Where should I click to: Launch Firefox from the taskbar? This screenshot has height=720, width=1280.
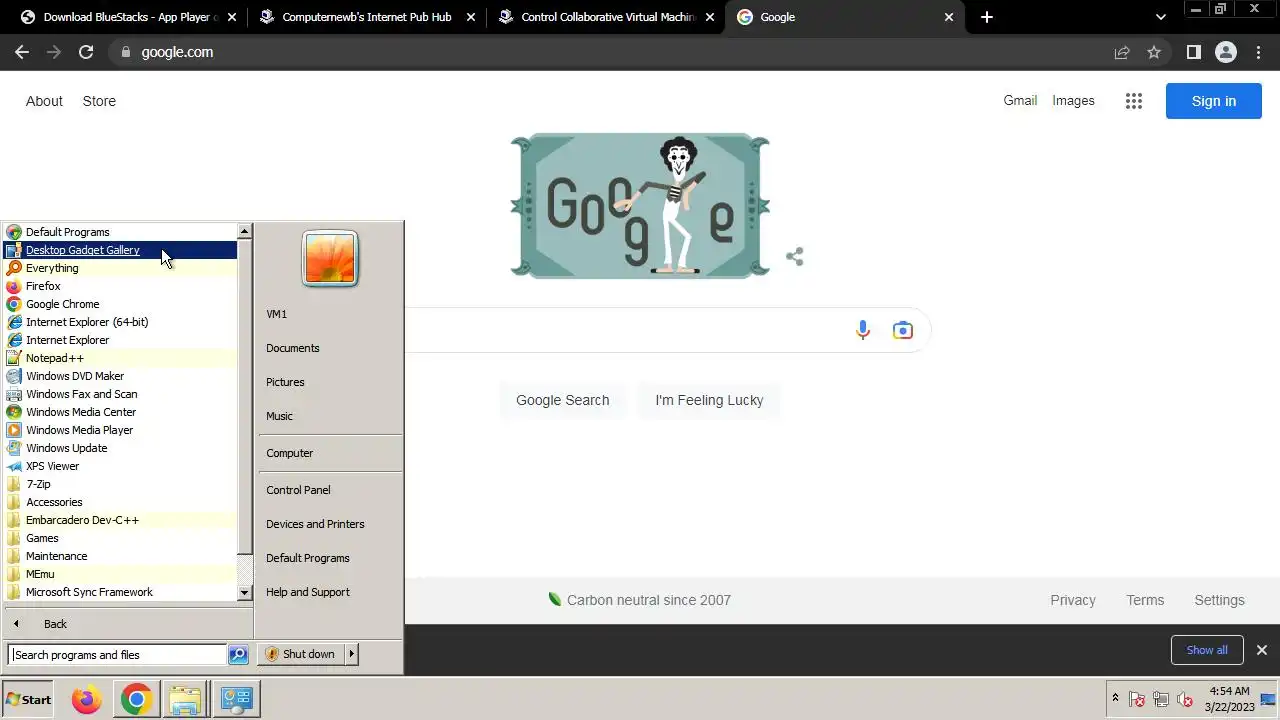point(87,699)
